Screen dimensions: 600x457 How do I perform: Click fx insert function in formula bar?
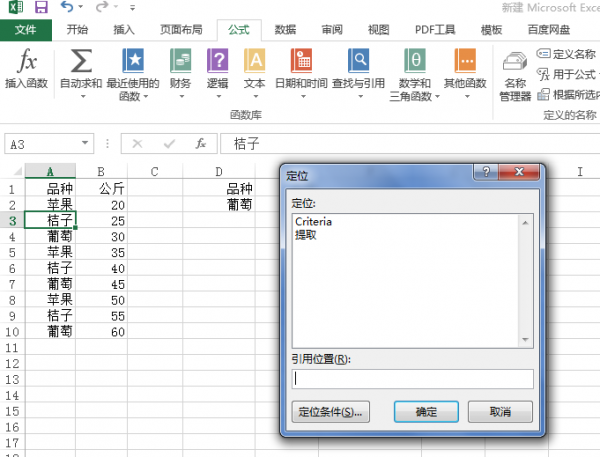click(201, 144)
